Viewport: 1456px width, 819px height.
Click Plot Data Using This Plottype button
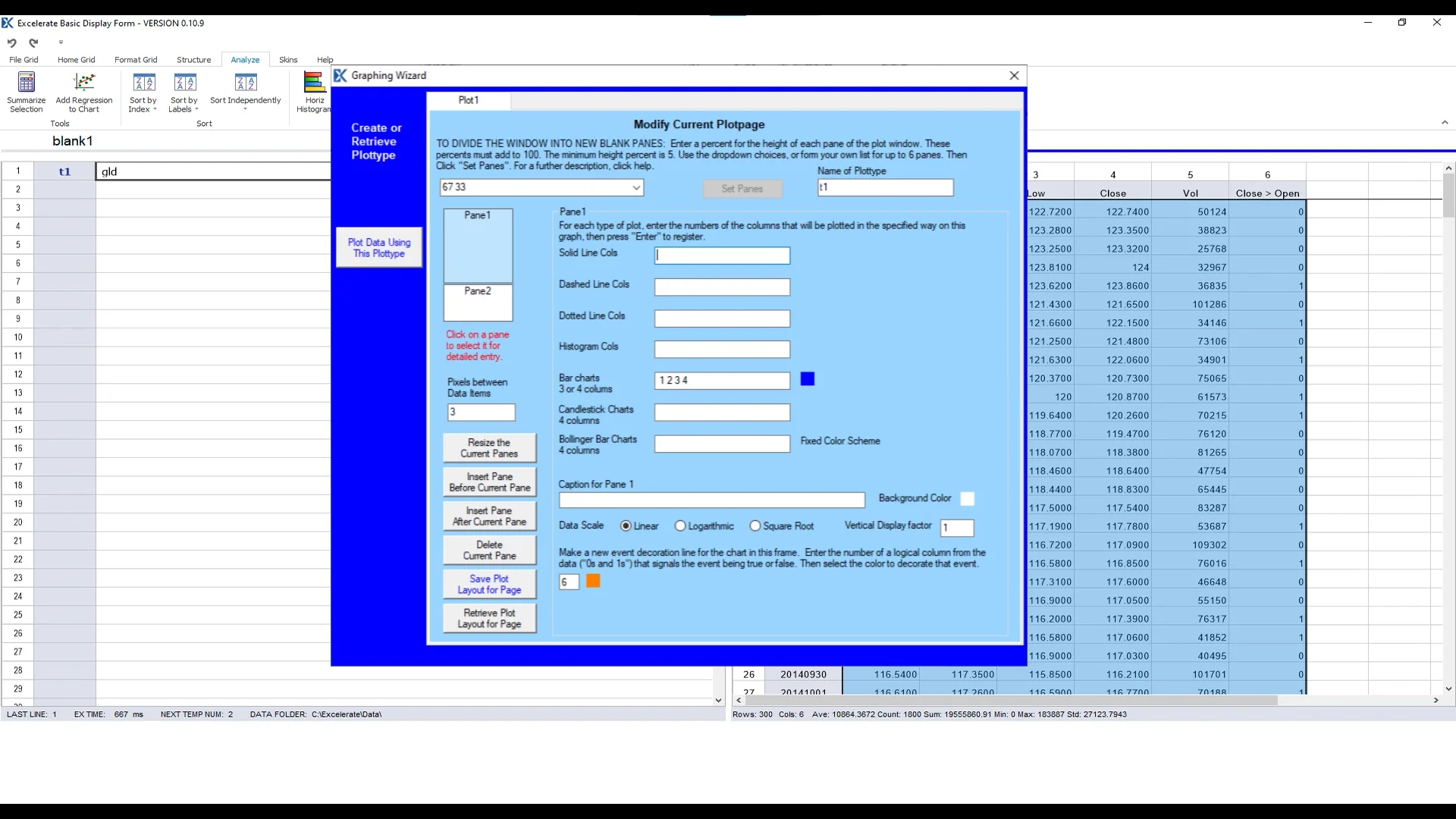[x=379, y=248]
